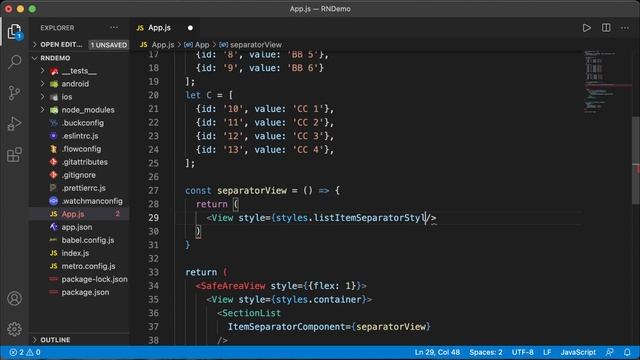The height and width of the screenshot is (360, 640).
Task: Show errors and warnings in status bar
Action: pyautogui.click(x=25, y=352)
